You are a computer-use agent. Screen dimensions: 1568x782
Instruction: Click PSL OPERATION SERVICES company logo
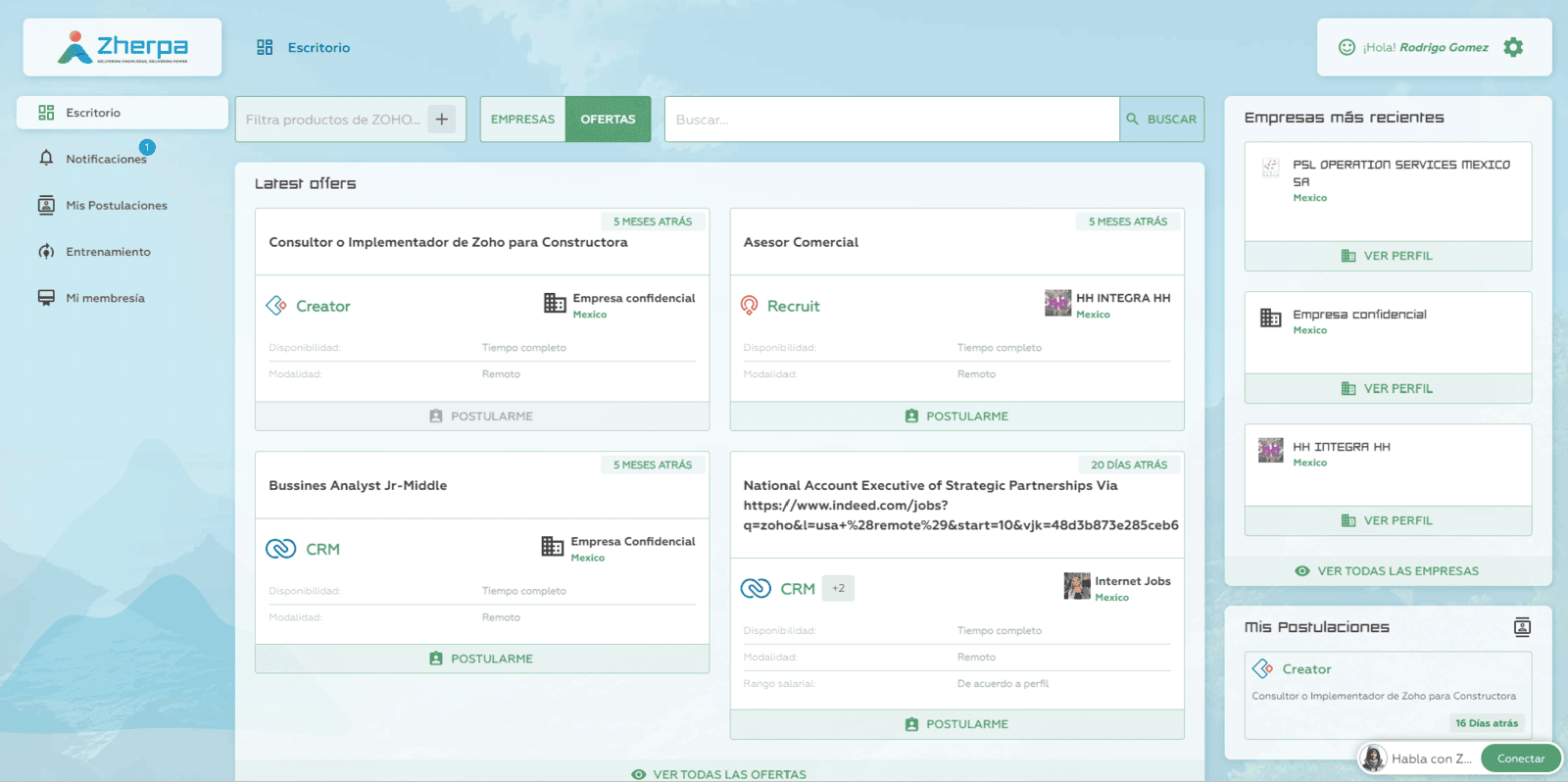(1271, 168)
